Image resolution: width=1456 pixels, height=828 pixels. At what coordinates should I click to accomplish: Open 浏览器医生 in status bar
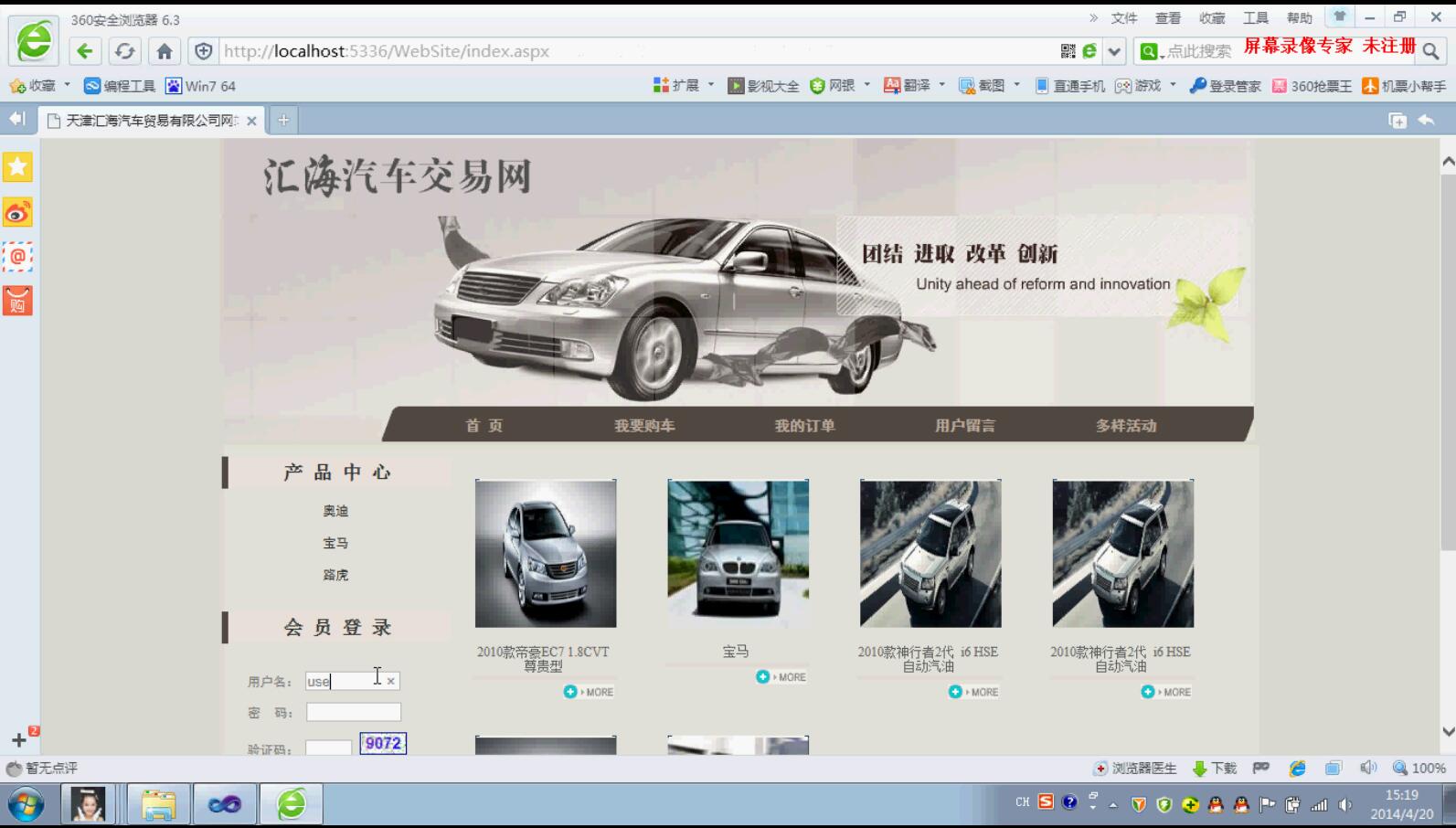coord(1135,769)
